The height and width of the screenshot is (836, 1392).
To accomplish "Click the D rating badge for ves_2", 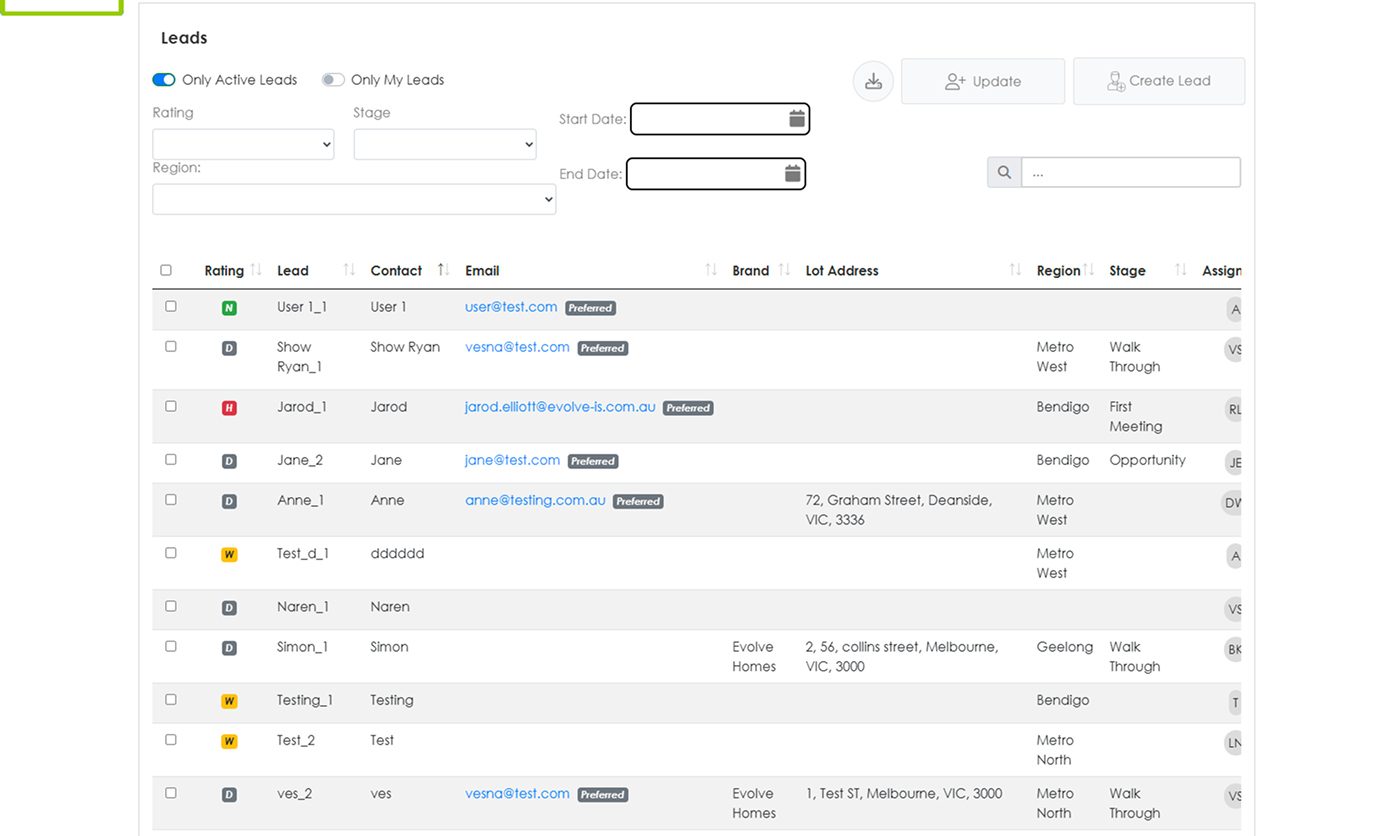I will (x=229, y=794).
